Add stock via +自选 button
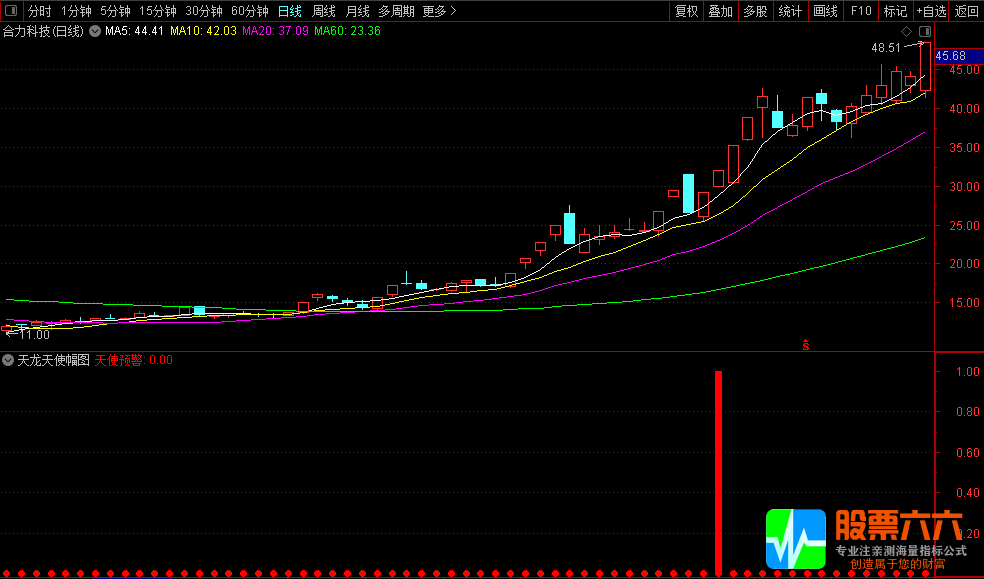This screenshot has height=579, width=984. pos(930,11)
